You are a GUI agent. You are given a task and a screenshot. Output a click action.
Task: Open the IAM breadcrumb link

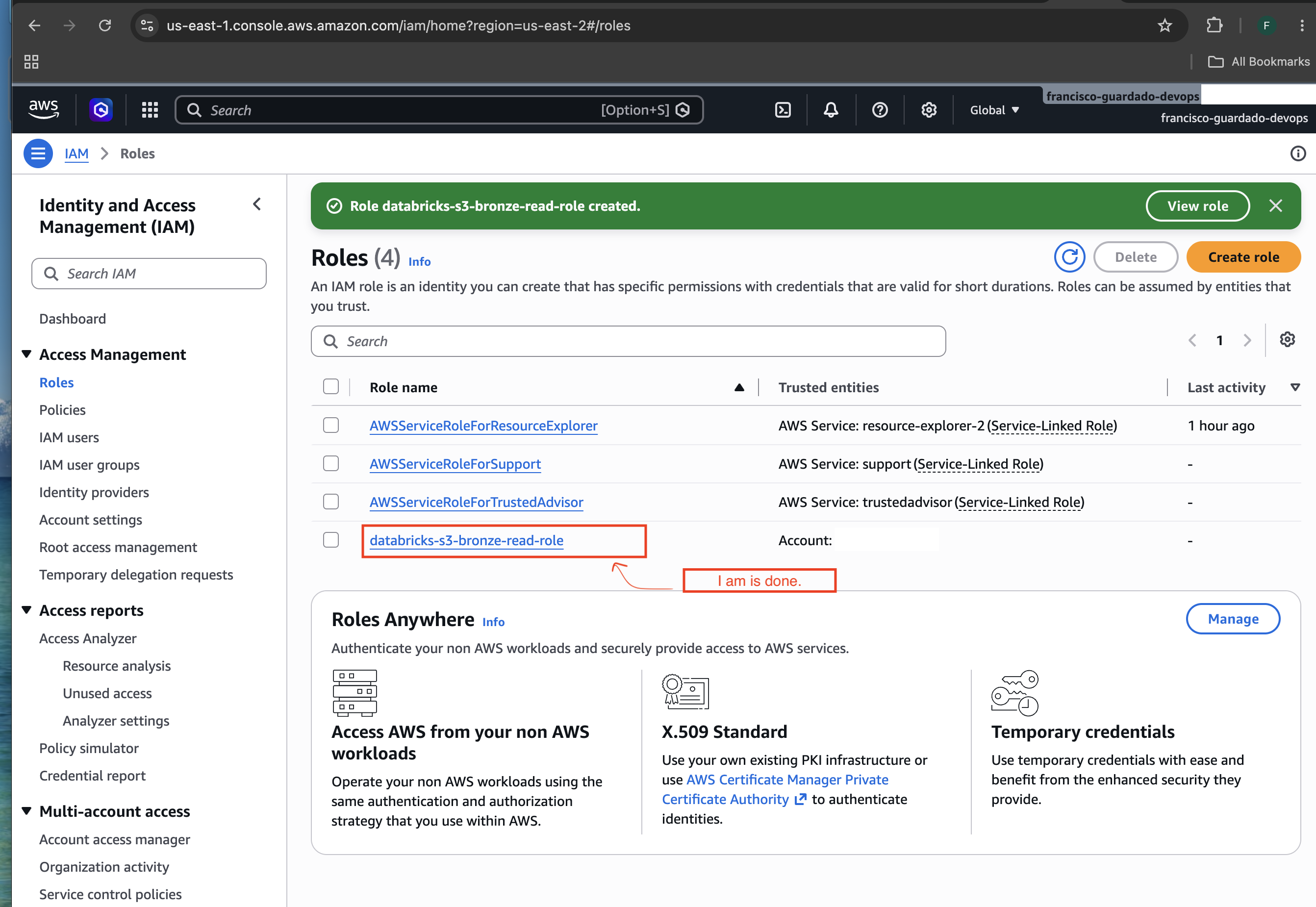76,153
